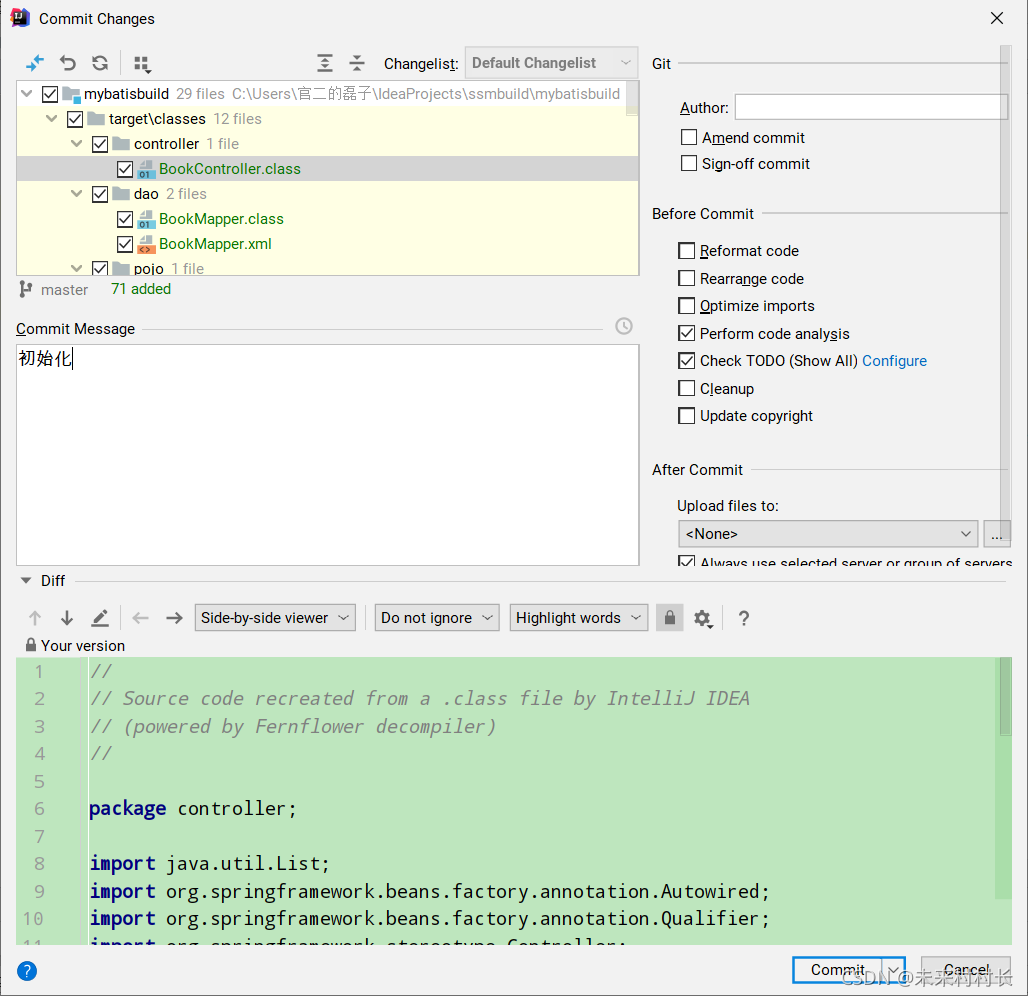
Task: Click Expand All in file tree toolbar
Action: (325, 63)
